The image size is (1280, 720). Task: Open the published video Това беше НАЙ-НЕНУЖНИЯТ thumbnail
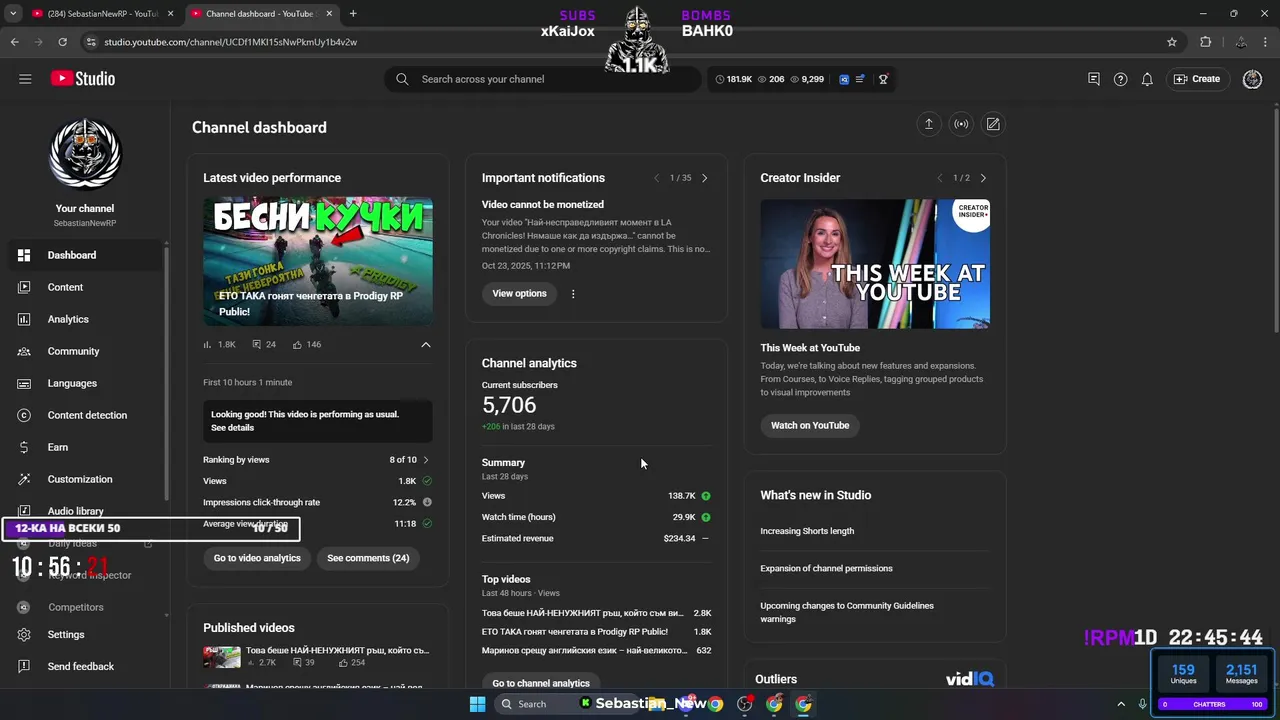[222, 656]
